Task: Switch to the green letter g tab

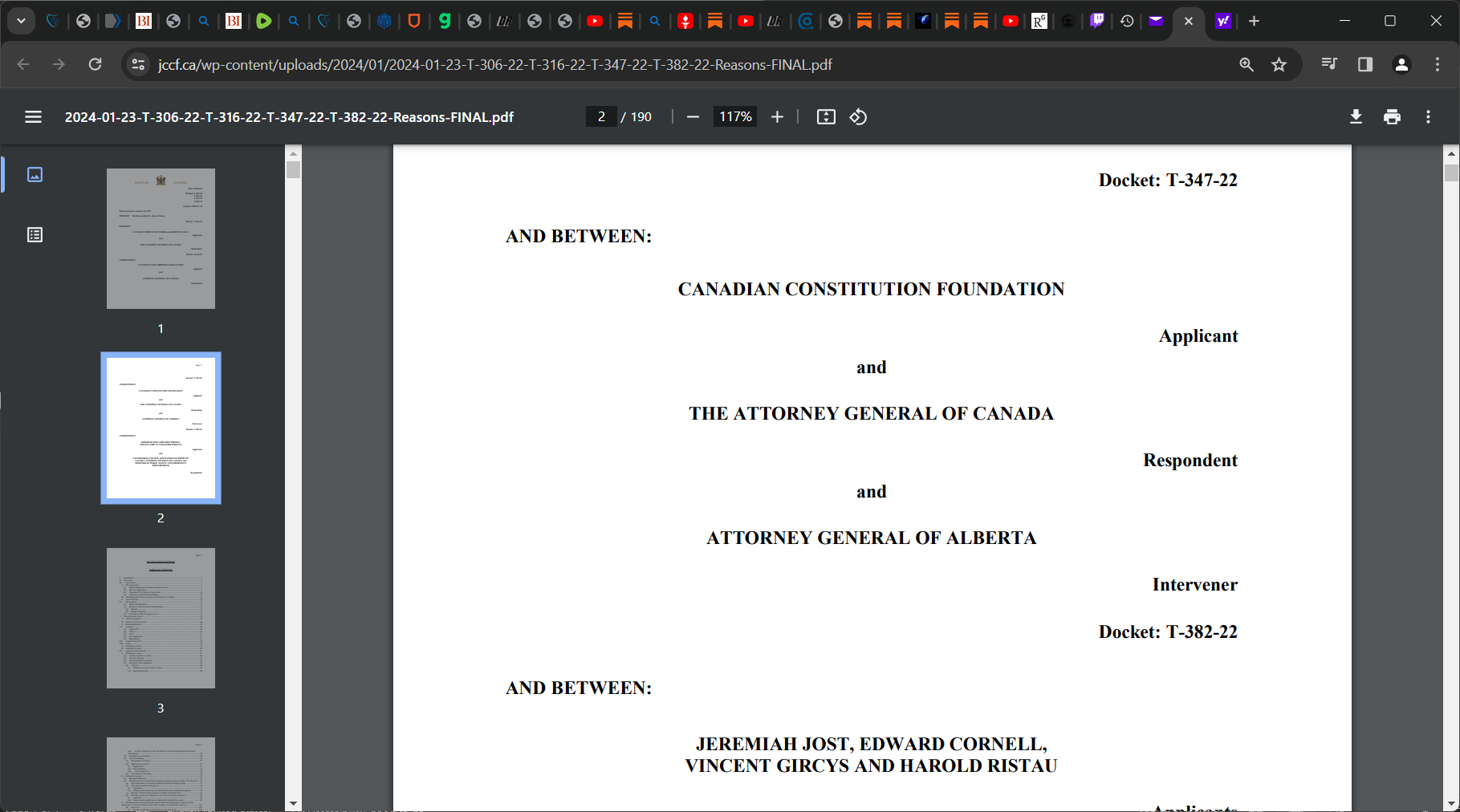Action: [x=445, y=21]
